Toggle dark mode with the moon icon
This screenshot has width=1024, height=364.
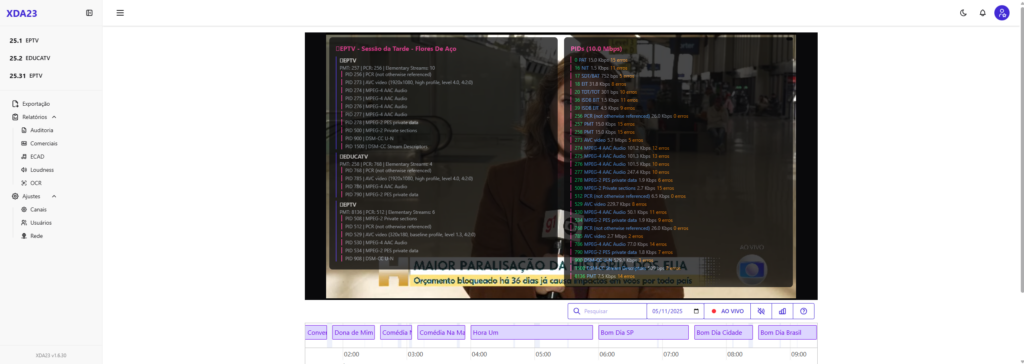pos(963,13)
